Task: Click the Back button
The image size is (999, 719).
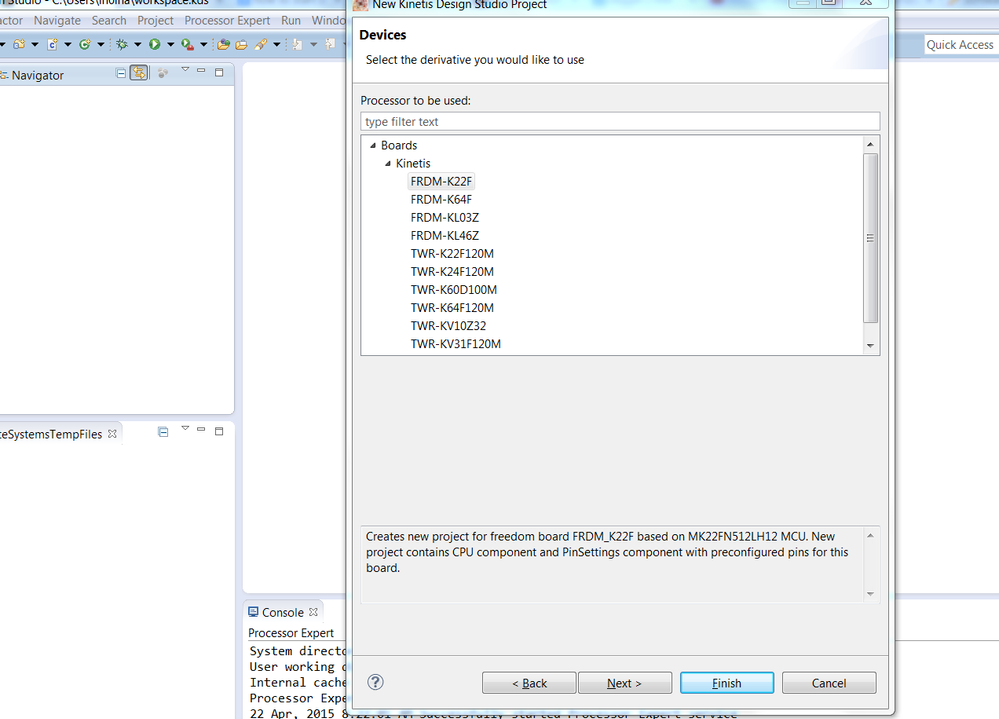Action: [x=529, y=683]
